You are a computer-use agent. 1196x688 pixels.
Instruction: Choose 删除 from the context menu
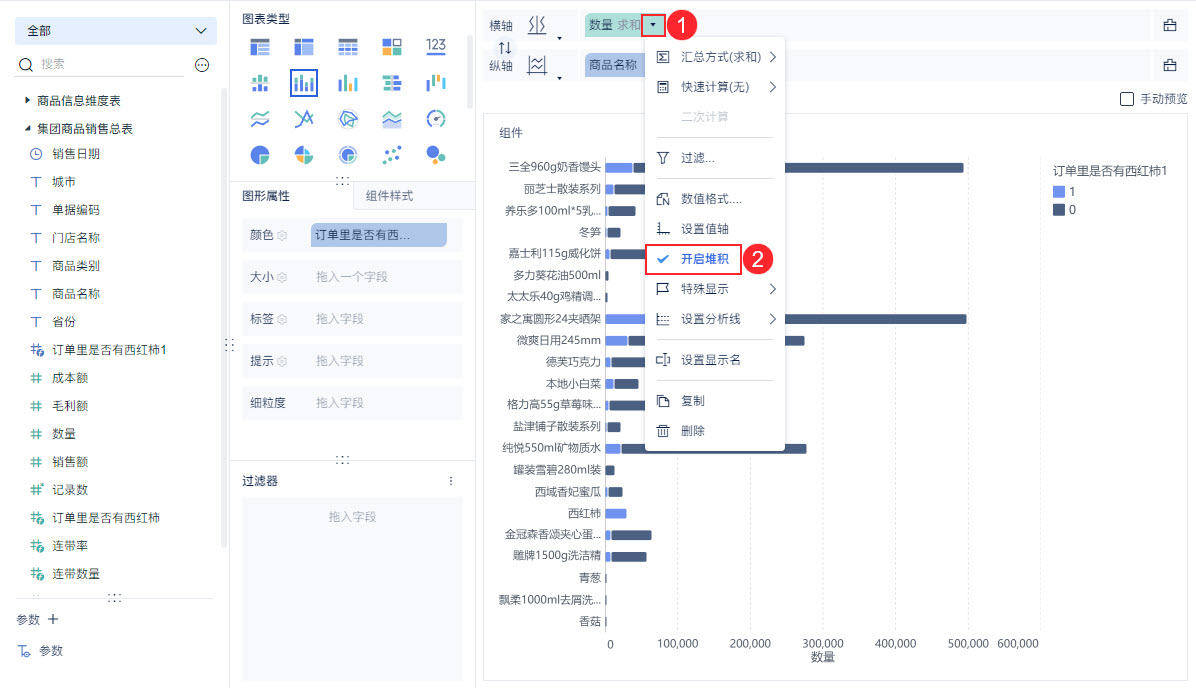click(715, 431)
